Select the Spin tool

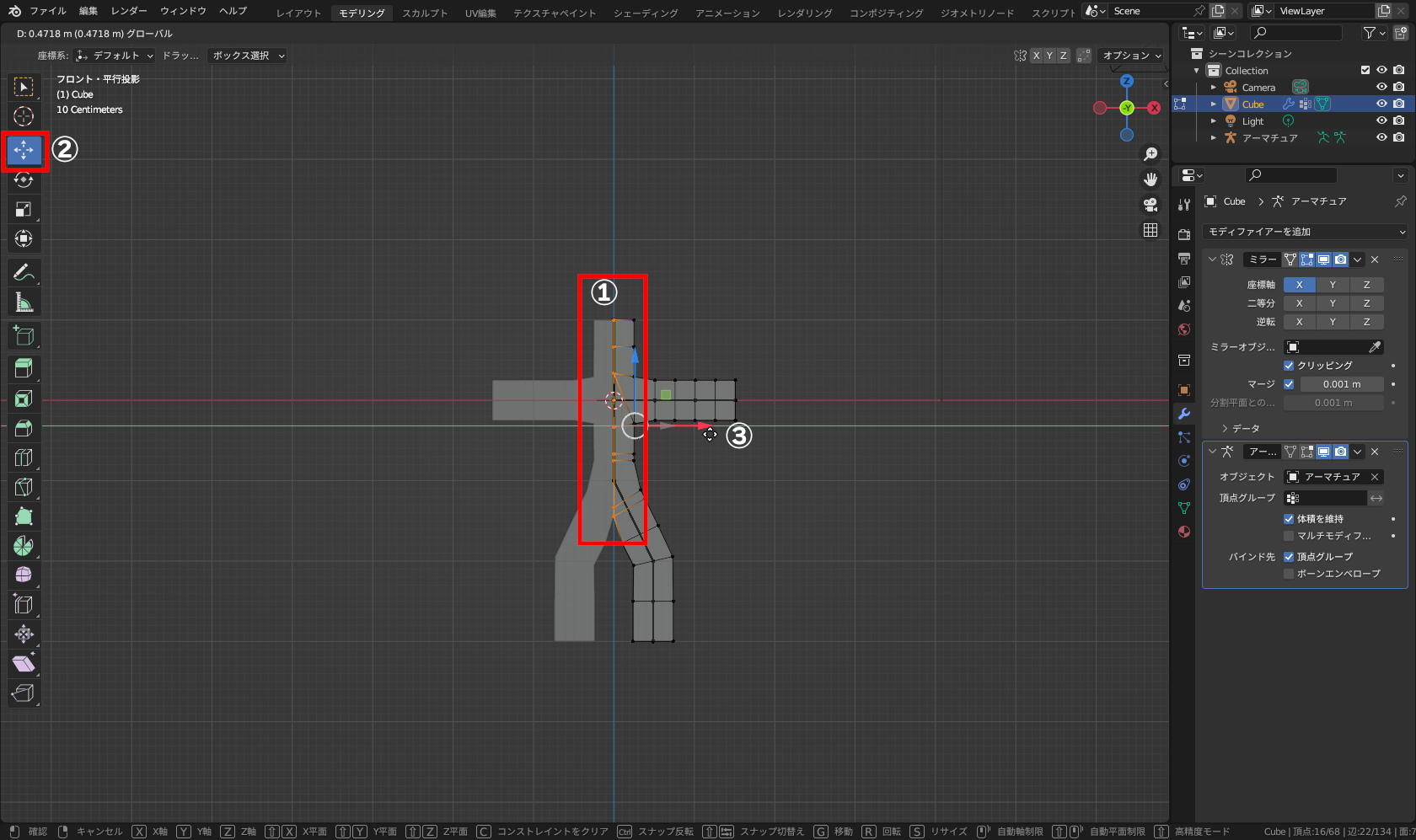coord(24,546)
